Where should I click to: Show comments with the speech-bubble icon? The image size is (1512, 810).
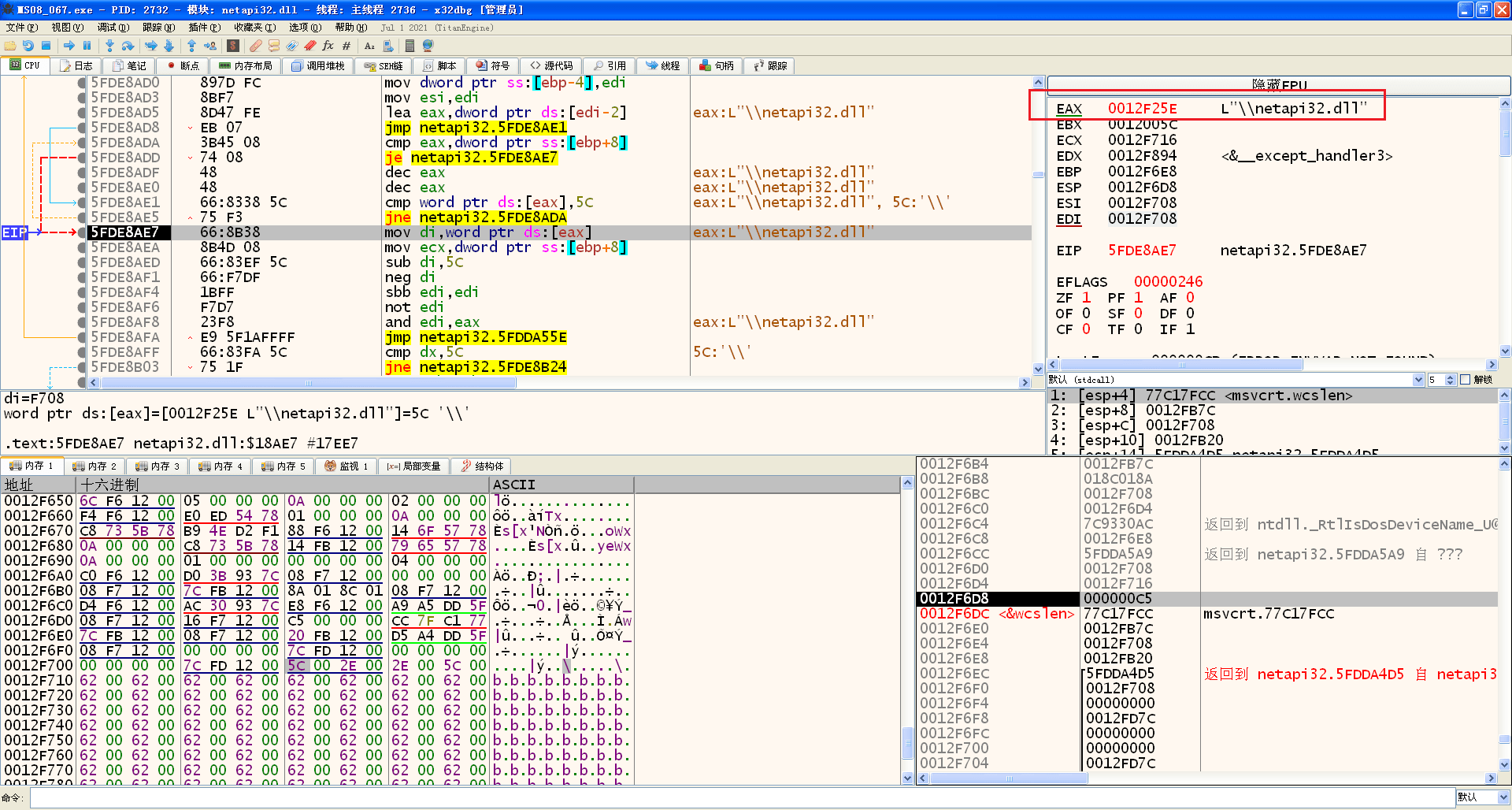274,46
